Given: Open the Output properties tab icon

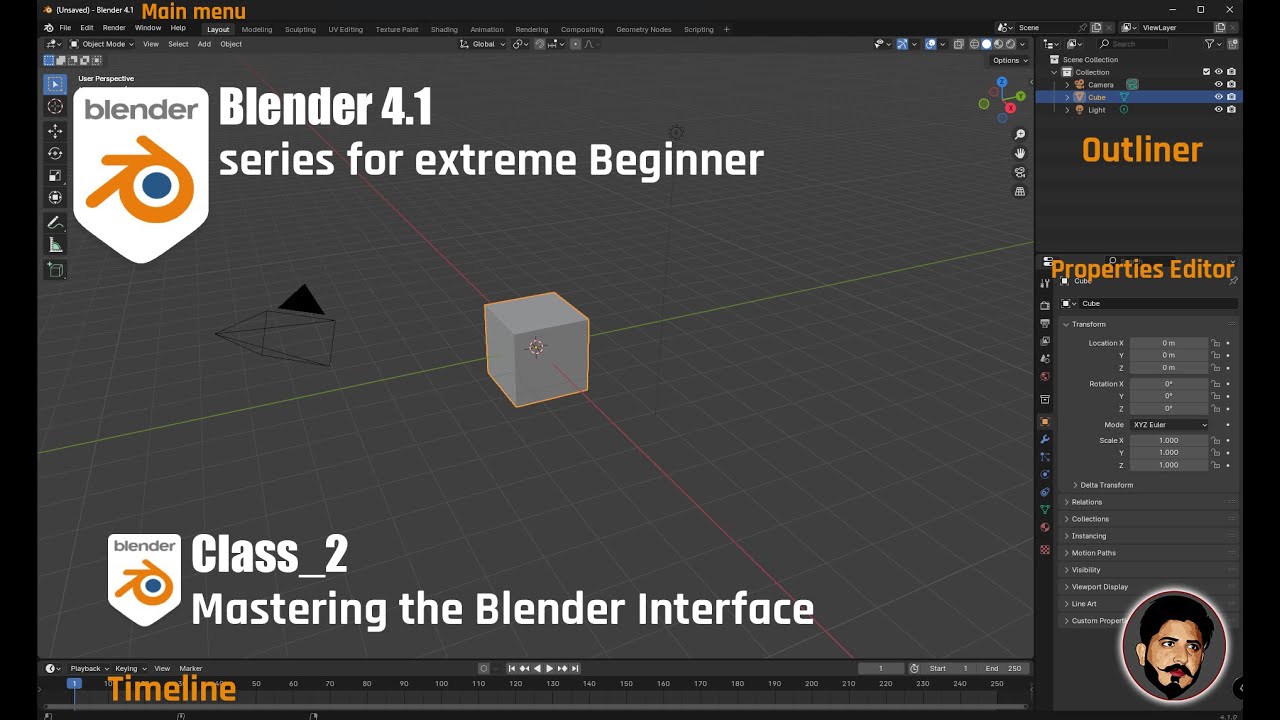Looking at the screenshot, I should (x=1045, y=323).
